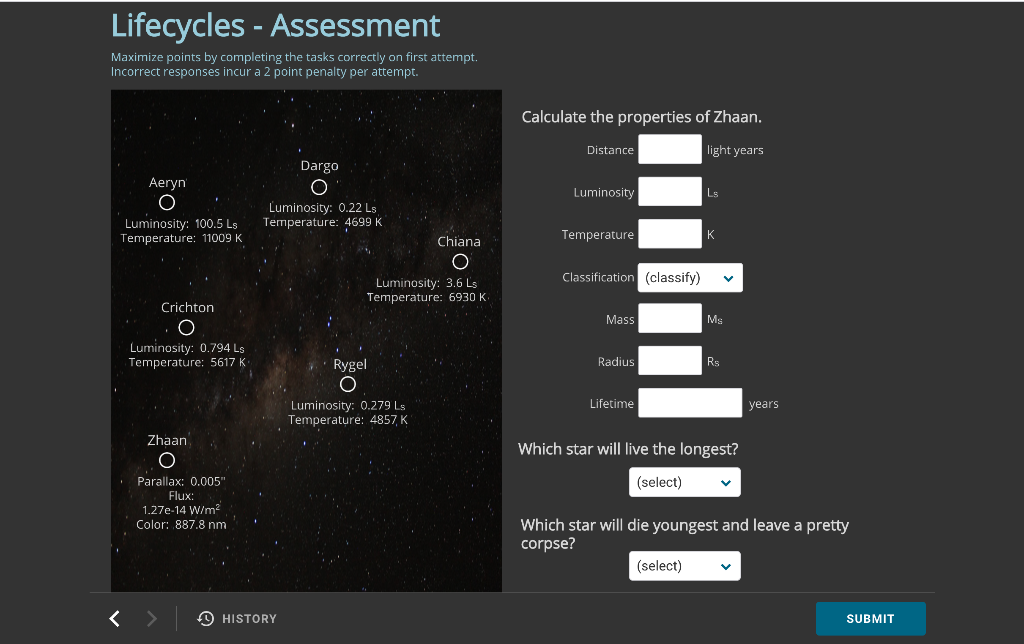
Task: Click the Mass input field
Action: [670, 319]
